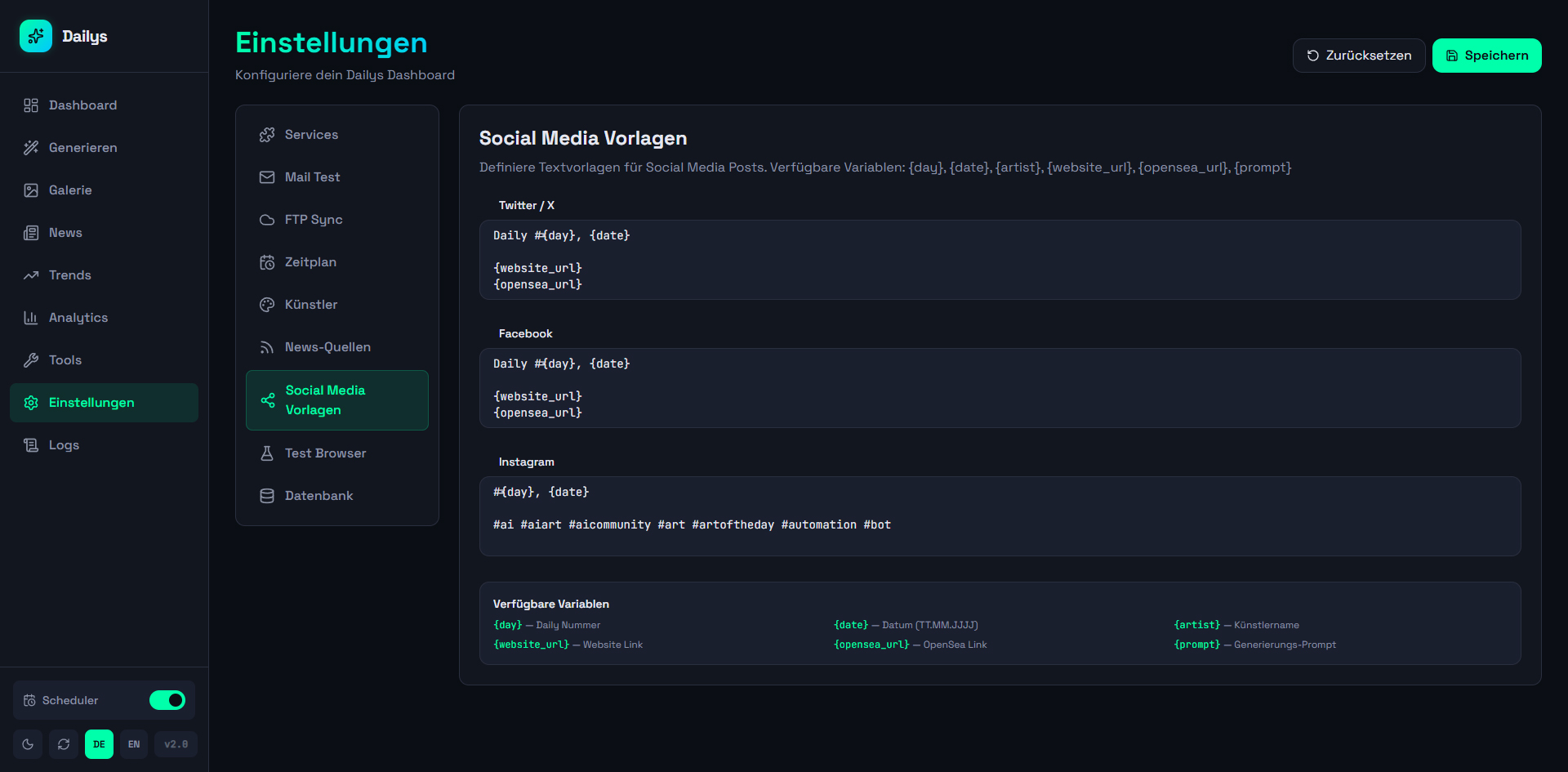1568x772 pixels.
Task: Open the Logs page
Action: point(64,445)
